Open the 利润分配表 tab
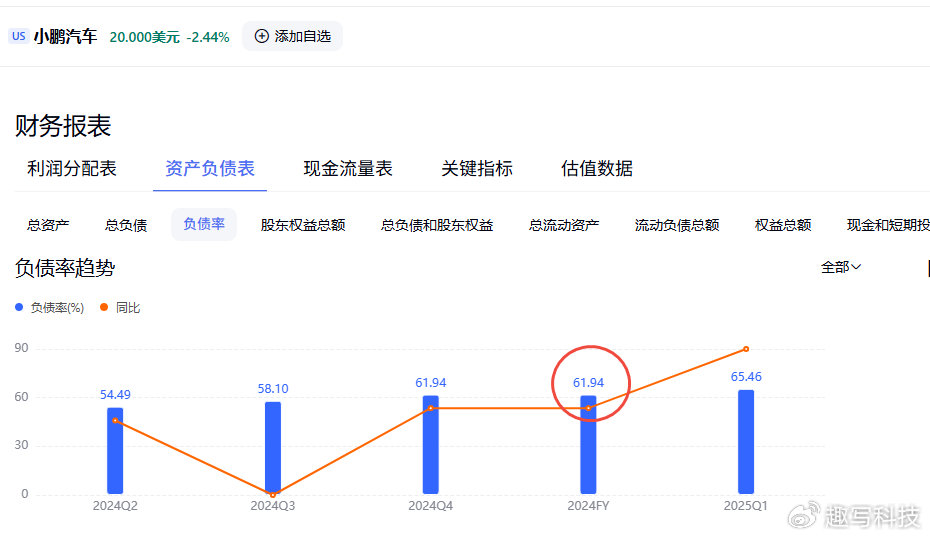Image resolution: width=930 pixels, height=538 pixels. tap(72, 168)
